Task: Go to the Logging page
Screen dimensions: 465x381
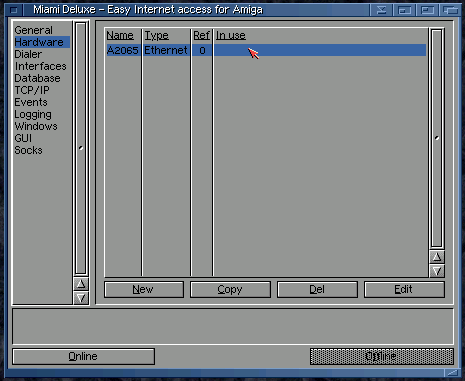Action: coord(33,114)
